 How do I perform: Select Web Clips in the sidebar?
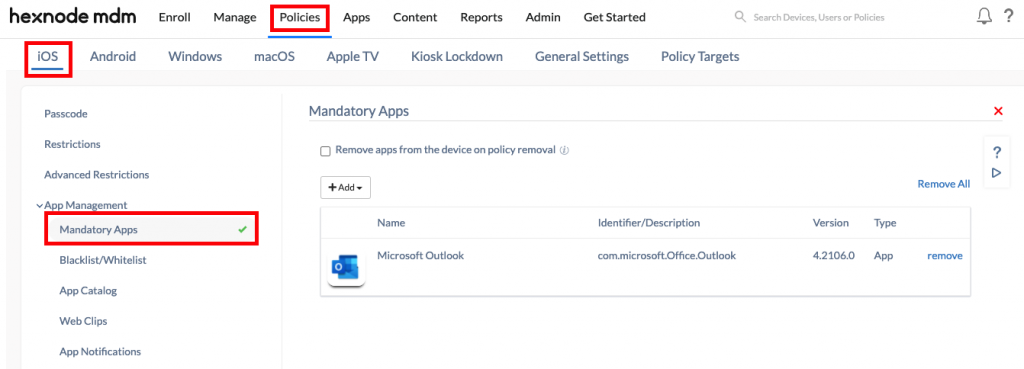[83, 321]
